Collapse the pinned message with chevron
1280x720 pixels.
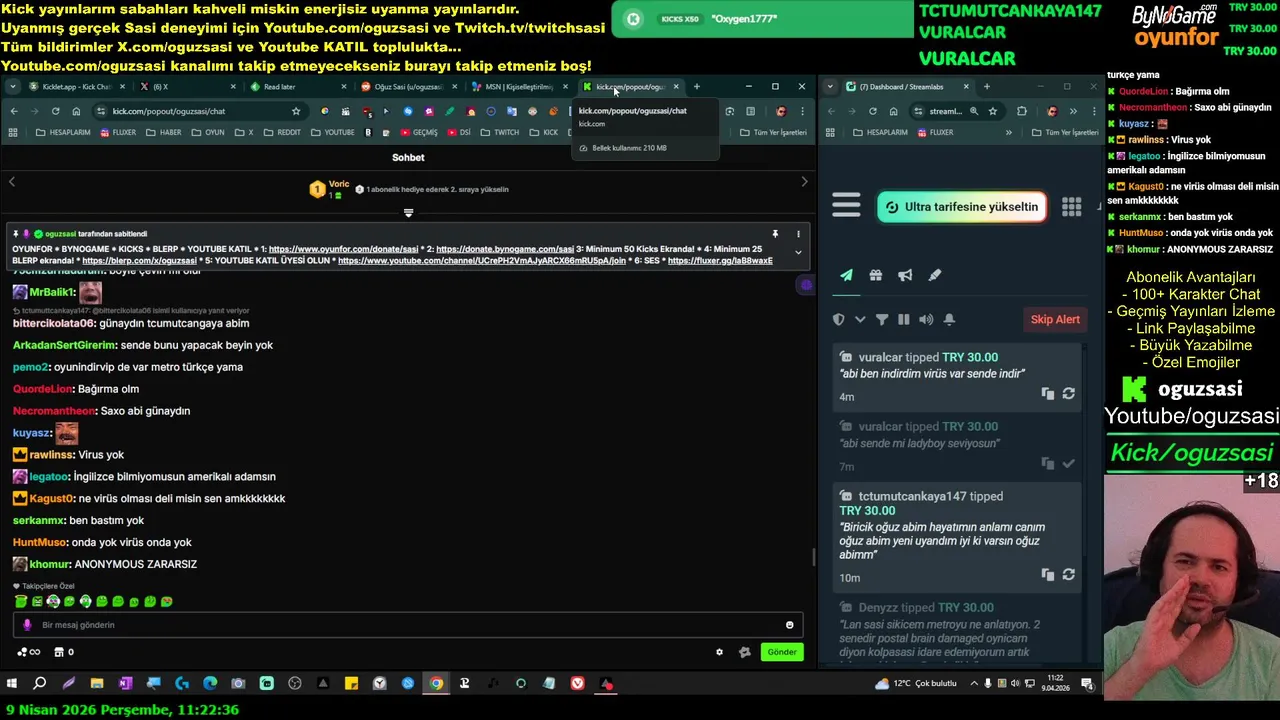click(798, 252)
